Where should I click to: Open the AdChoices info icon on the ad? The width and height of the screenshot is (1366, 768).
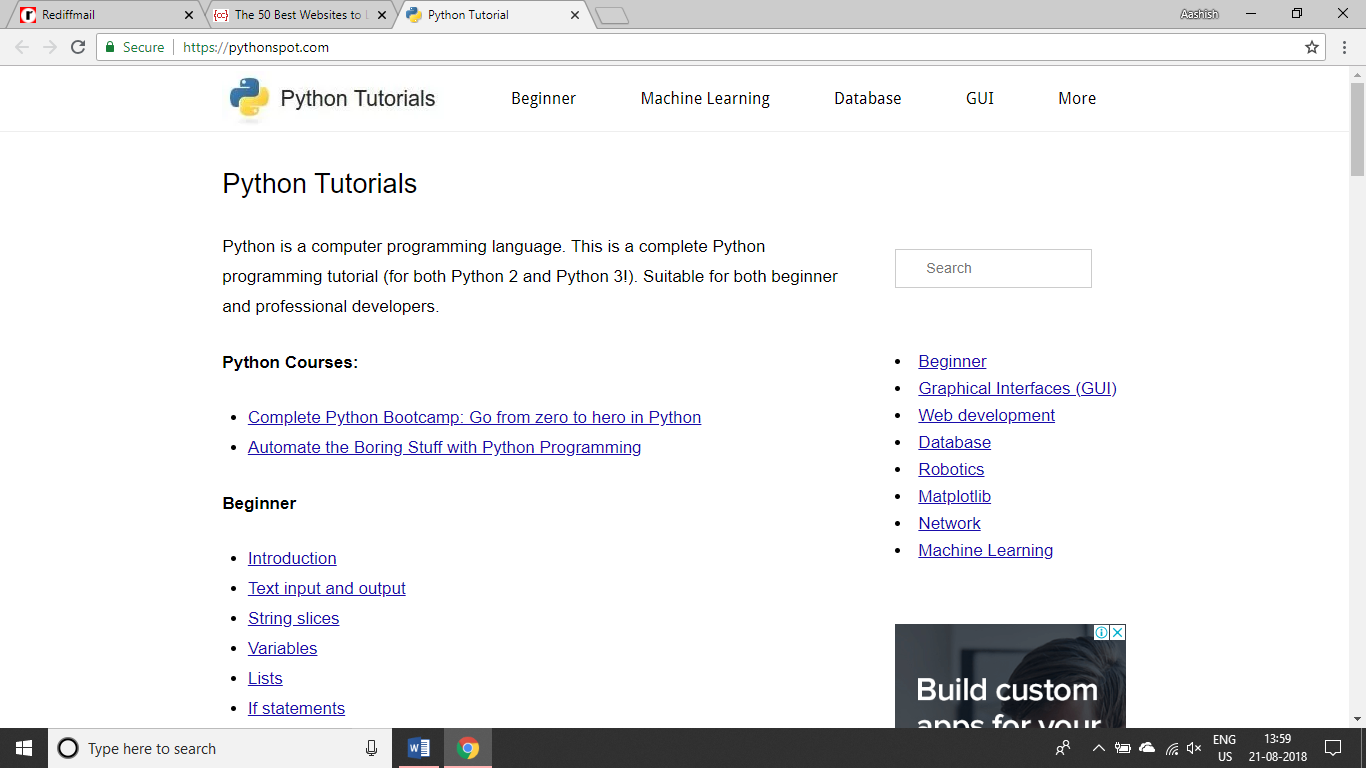[1101, 632]
